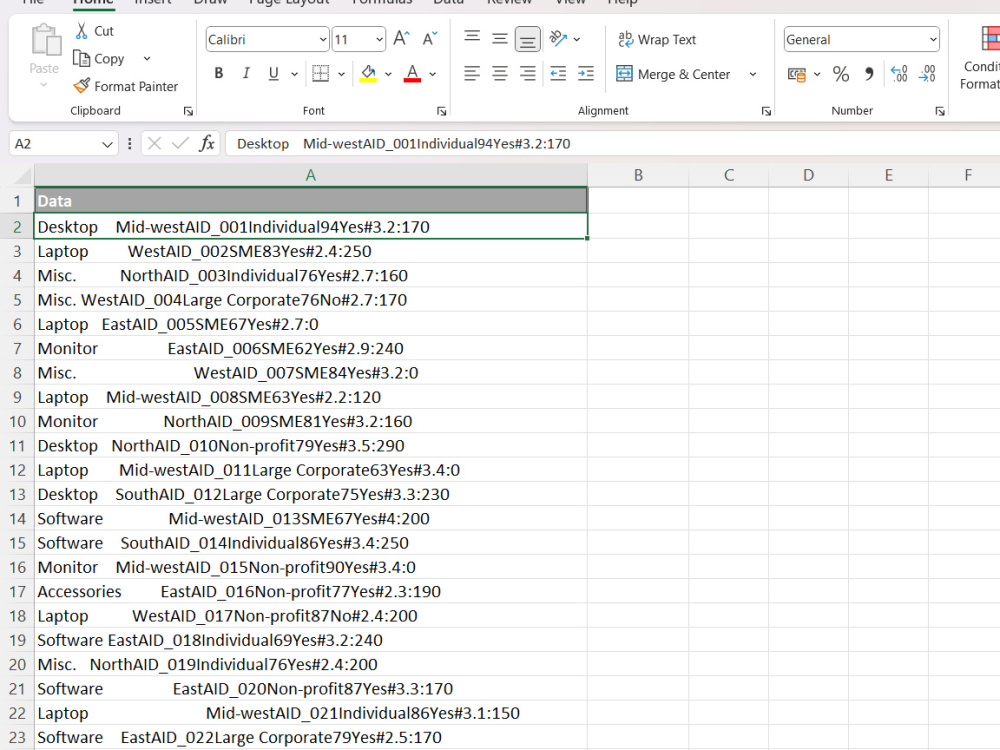Open the Paste options arrow
Image resolution: width=1000 pixels, height=750 pixels.
click(x=44, y=85)
